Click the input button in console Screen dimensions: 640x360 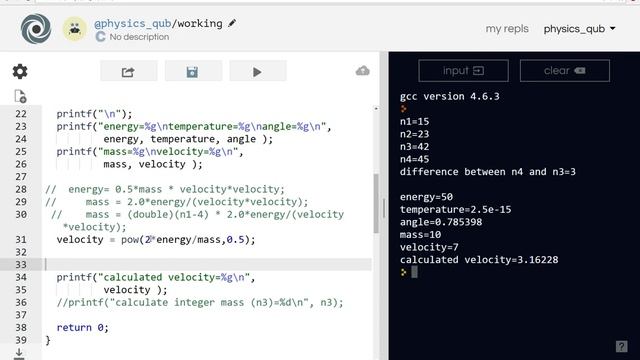(463, 71)
